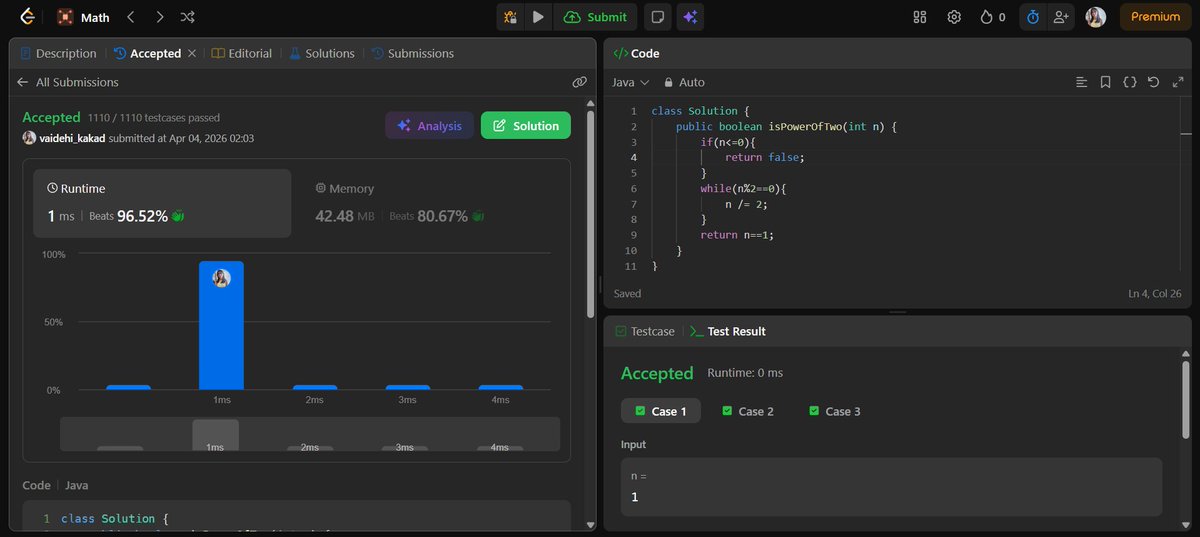This screenshot has width=1200, height=537.
Task: Click the runtime beats clap icon
Action: 179,216
